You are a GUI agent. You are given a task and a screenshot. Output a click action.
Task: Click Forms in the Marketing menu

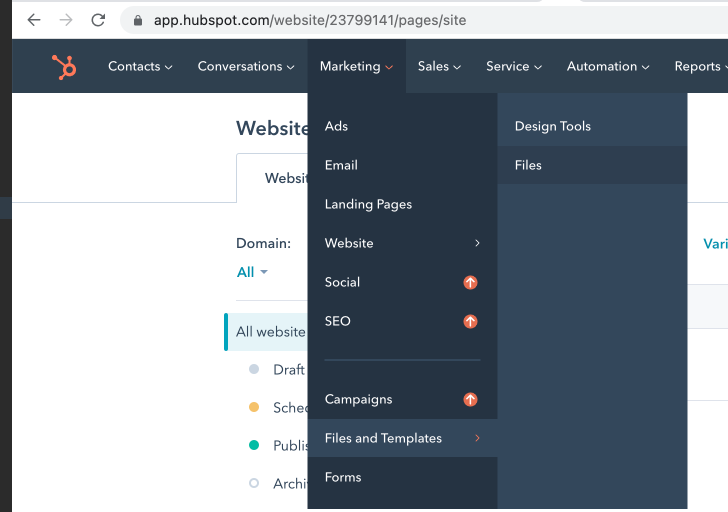coord(343,477)
